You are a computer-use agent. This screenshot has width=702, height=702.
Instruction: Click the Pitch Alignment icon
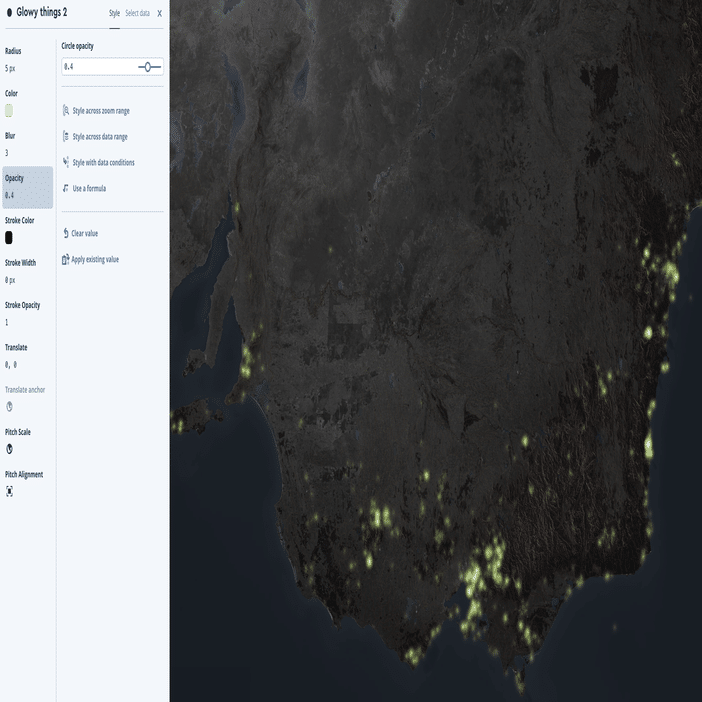tap(9, 491)
